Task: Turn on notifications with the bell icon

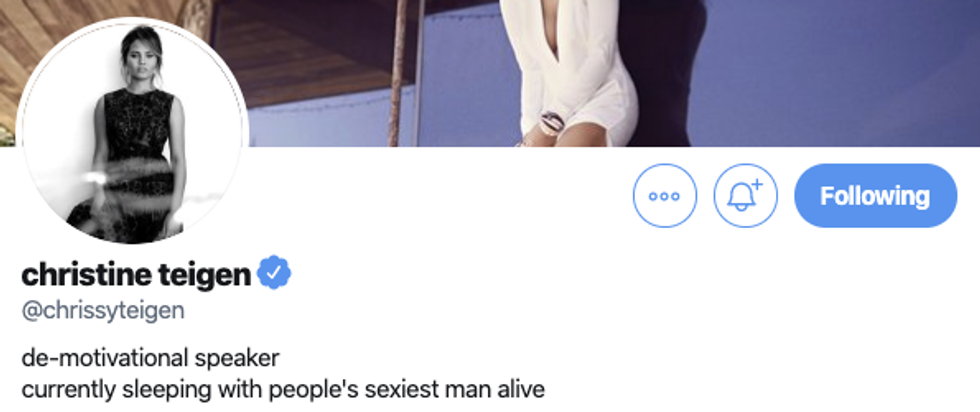Action: pyautogui.click(x=745, y=196)
